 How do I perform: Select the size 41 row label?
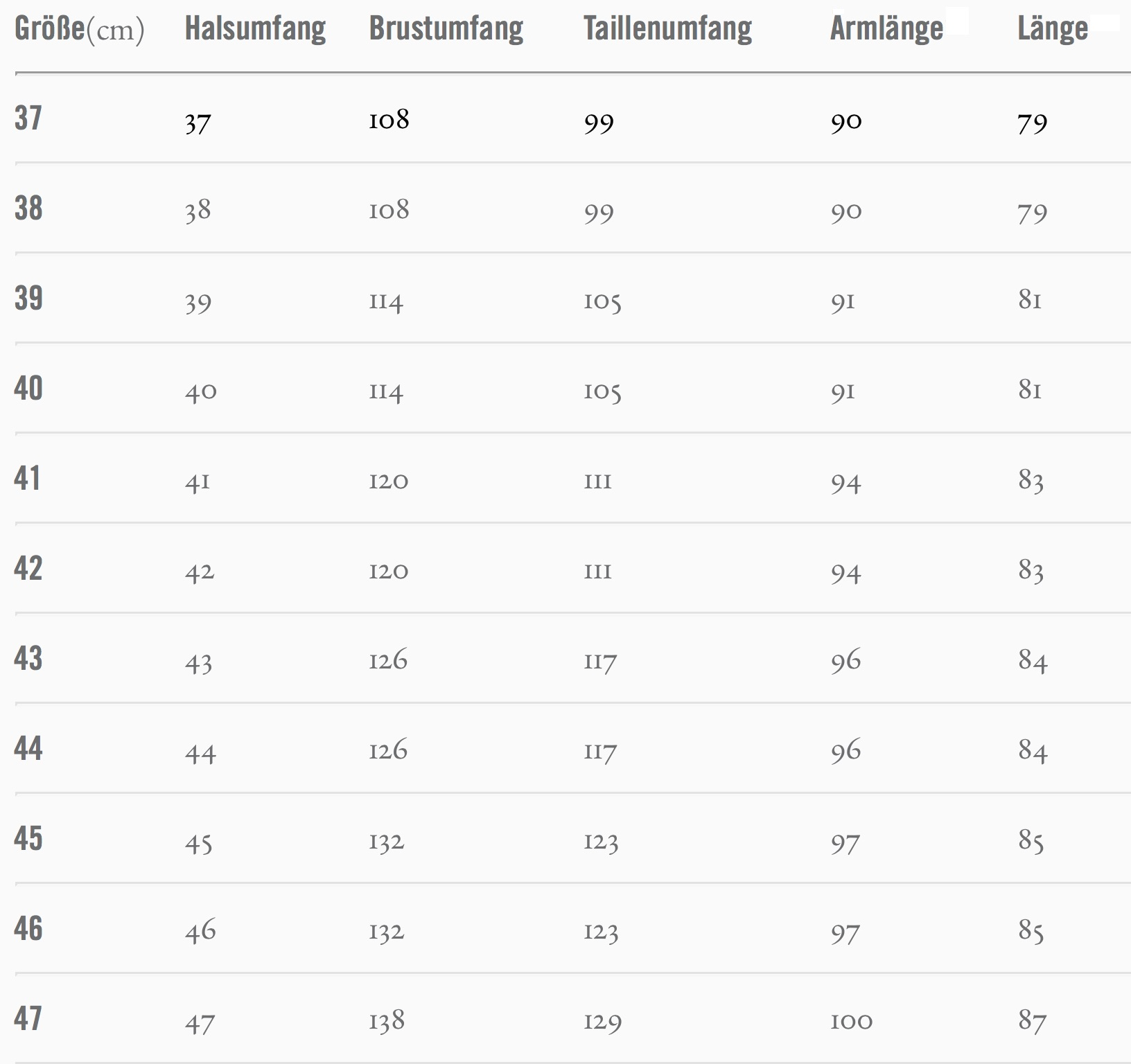coord(27,479)
